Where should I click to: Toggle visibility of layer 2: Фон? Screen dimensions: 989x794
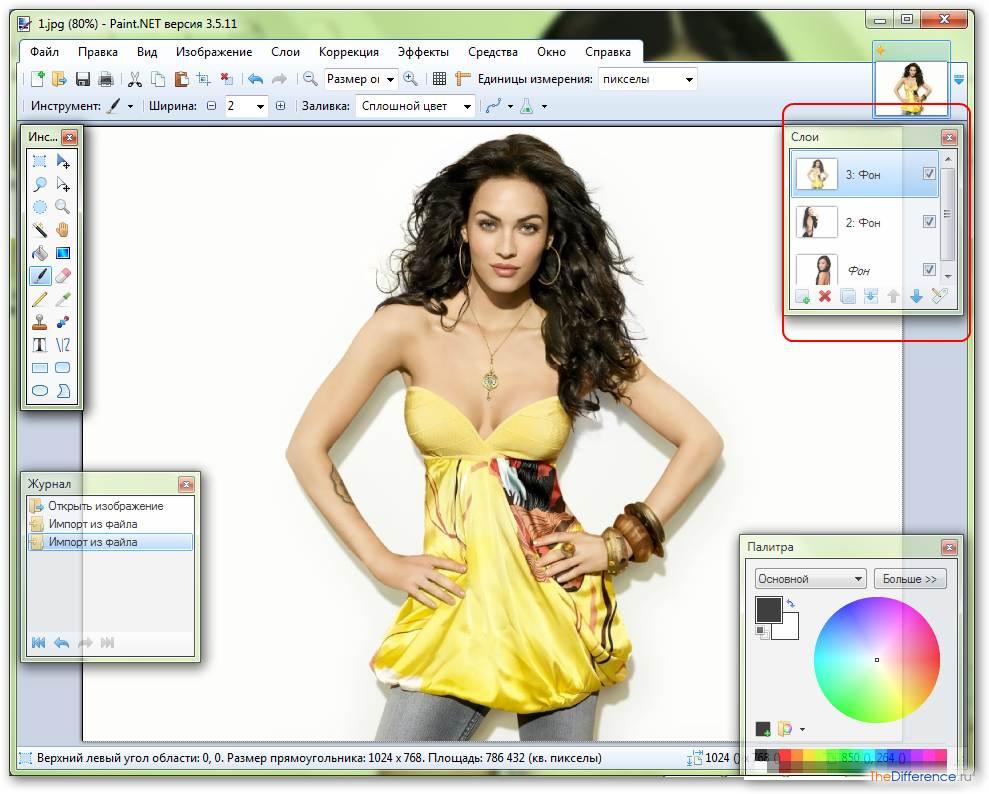click(928, 221)
